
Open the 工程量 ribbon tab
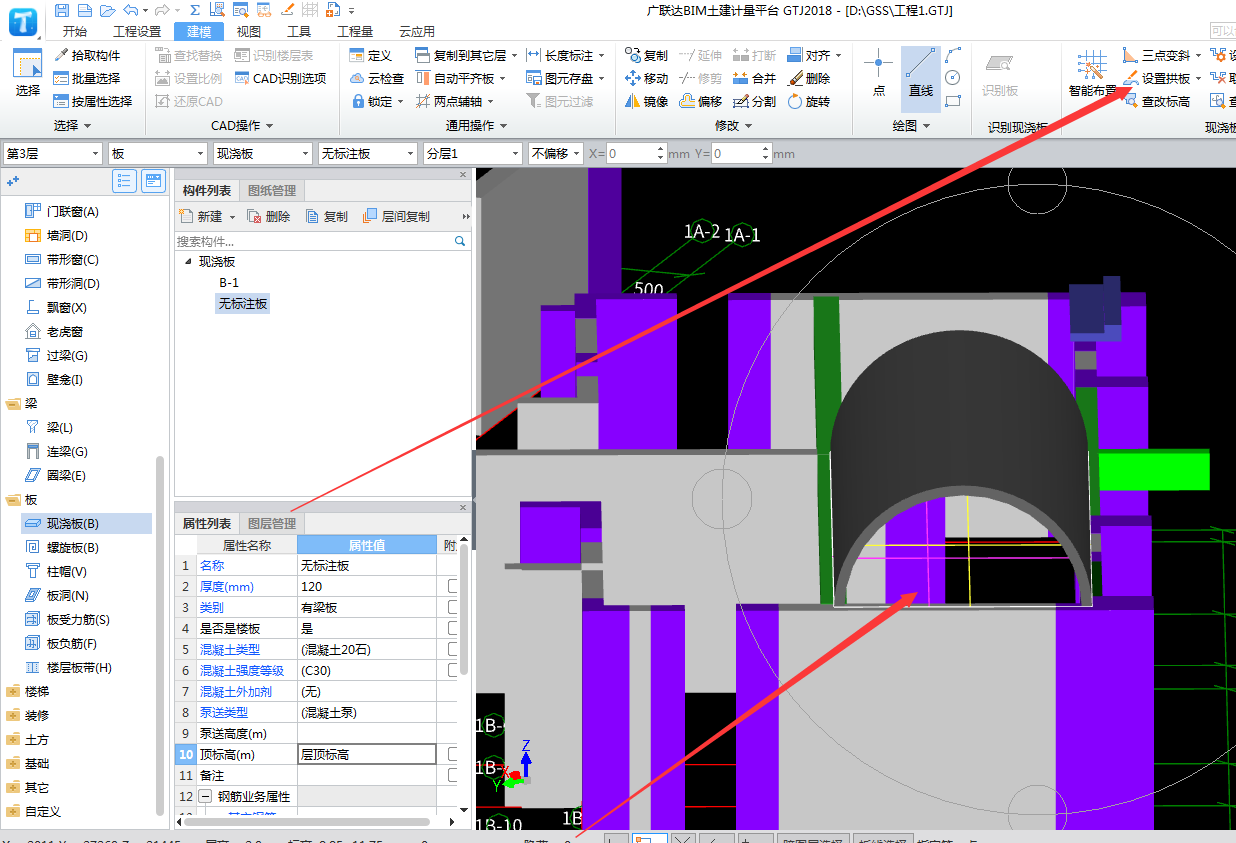click(355, 31)
